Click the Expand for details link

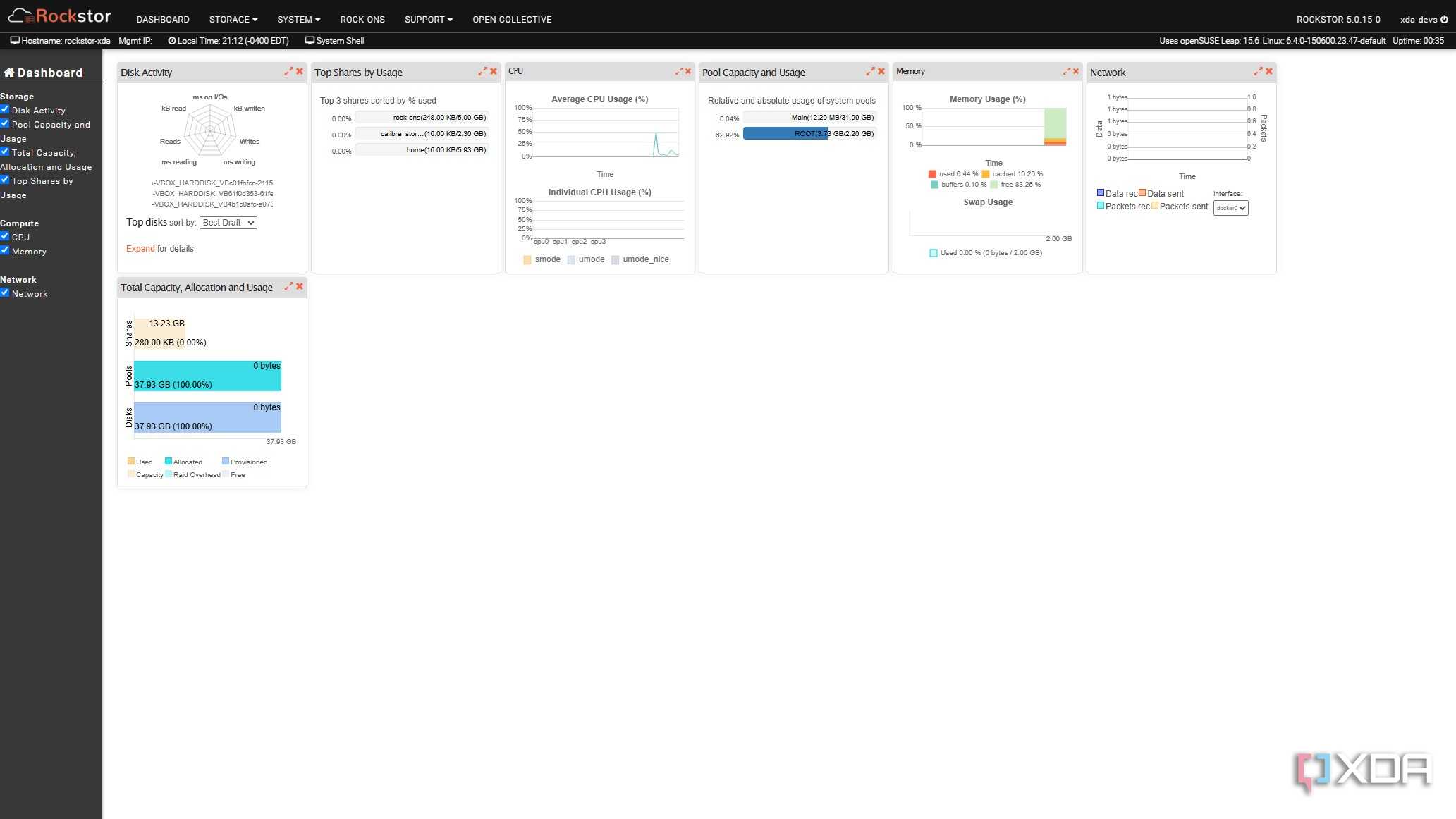140,249
